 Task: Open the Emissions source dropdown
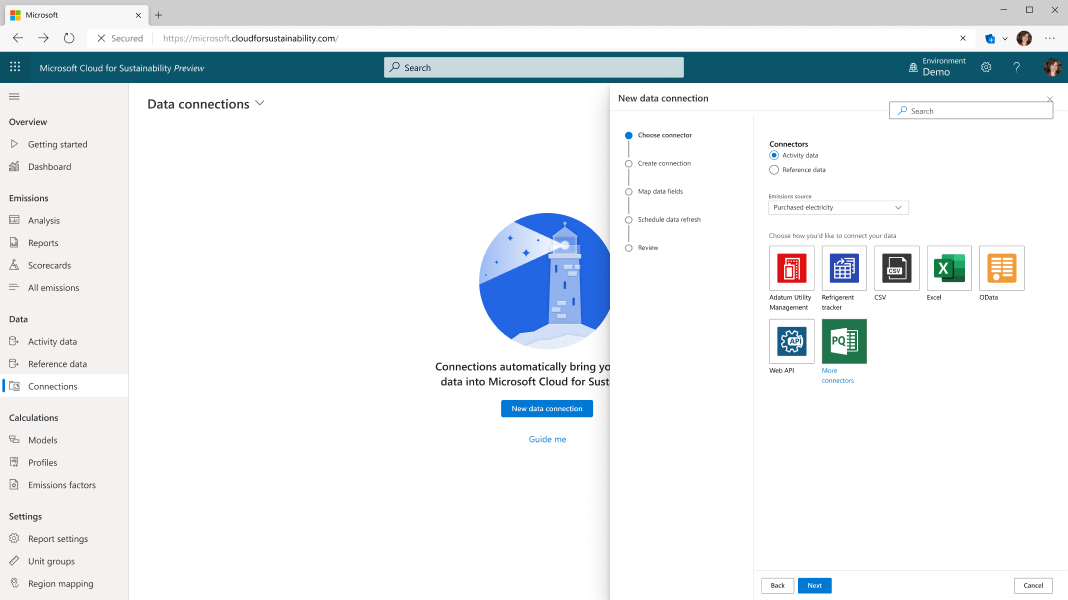(x=838, y=208)
